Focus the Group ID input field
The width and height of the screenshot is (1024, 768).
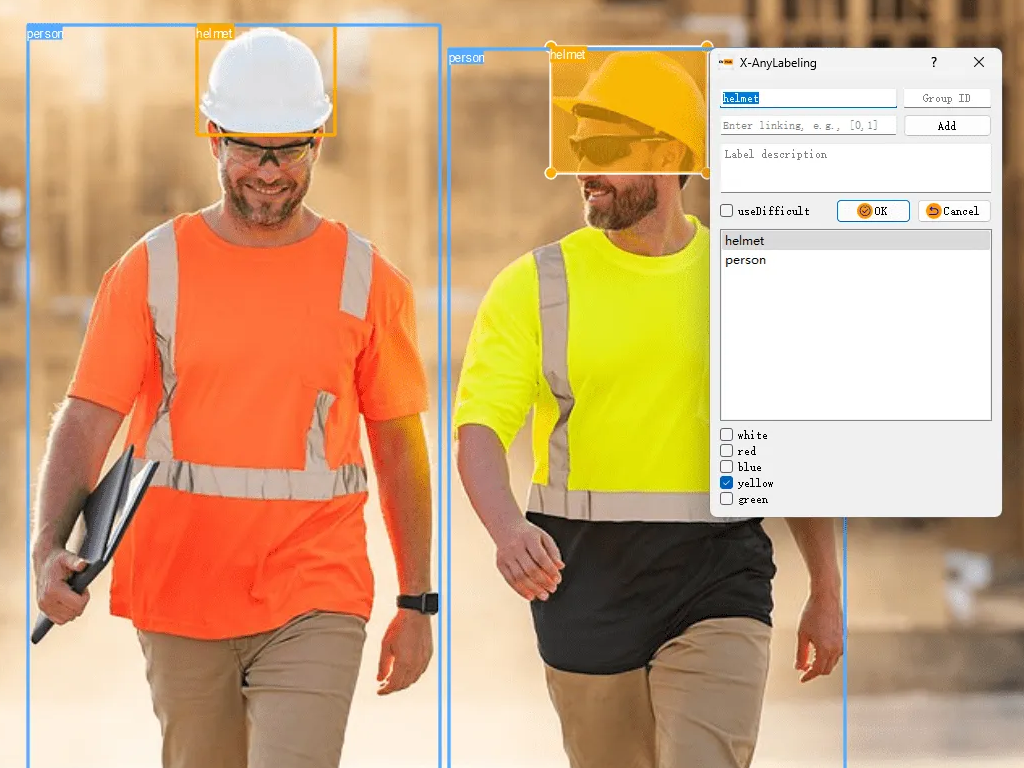coord(946,98)
